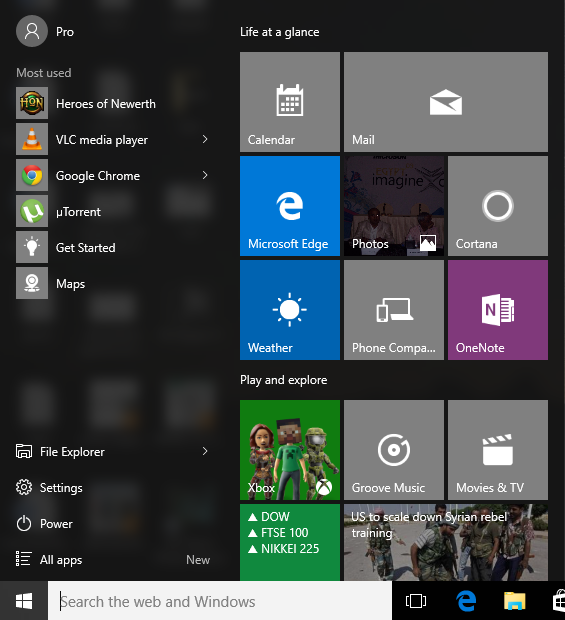Open the Photos live tile

(x=394, y=206)
